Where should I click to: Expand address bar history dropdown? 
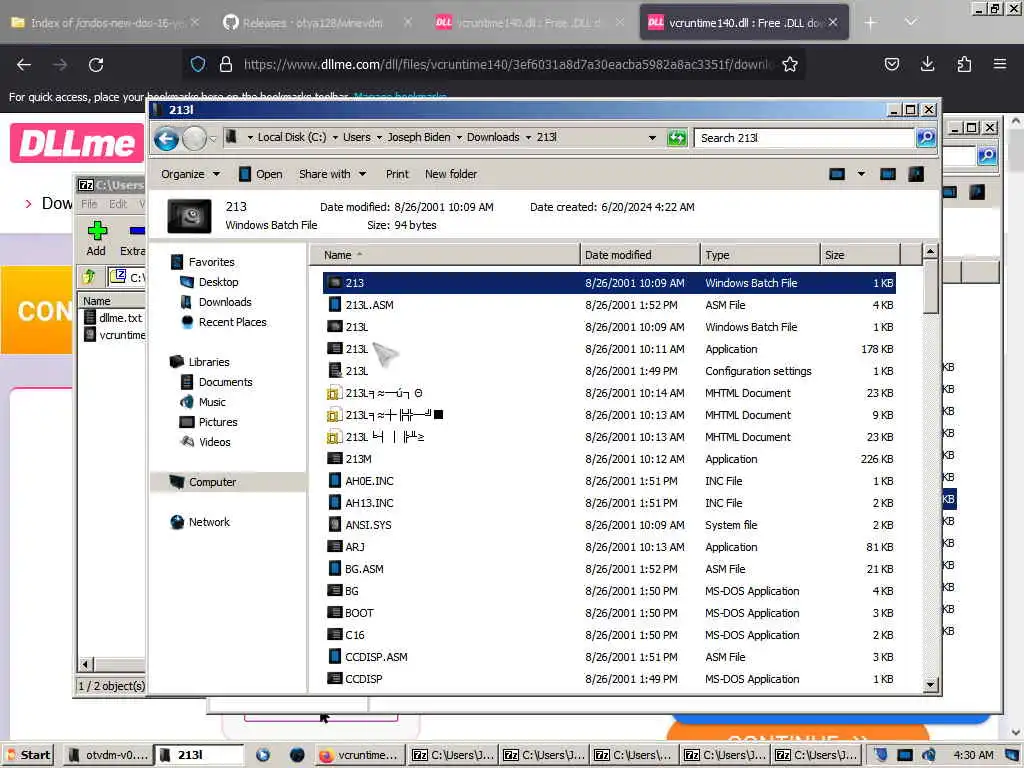click(652, 138)
